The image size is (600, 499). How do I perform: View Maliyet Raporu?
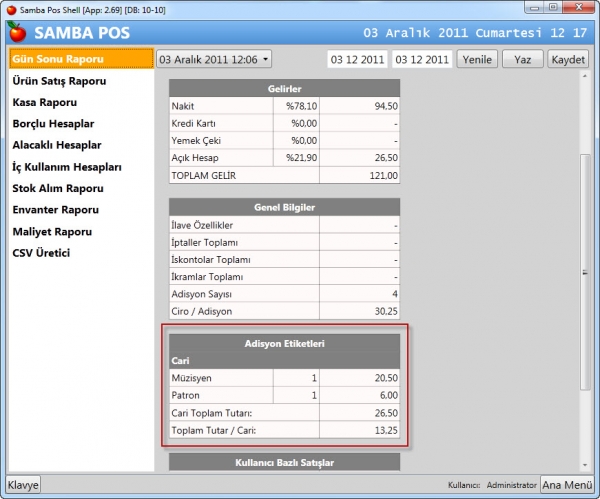tap(52, 232)
